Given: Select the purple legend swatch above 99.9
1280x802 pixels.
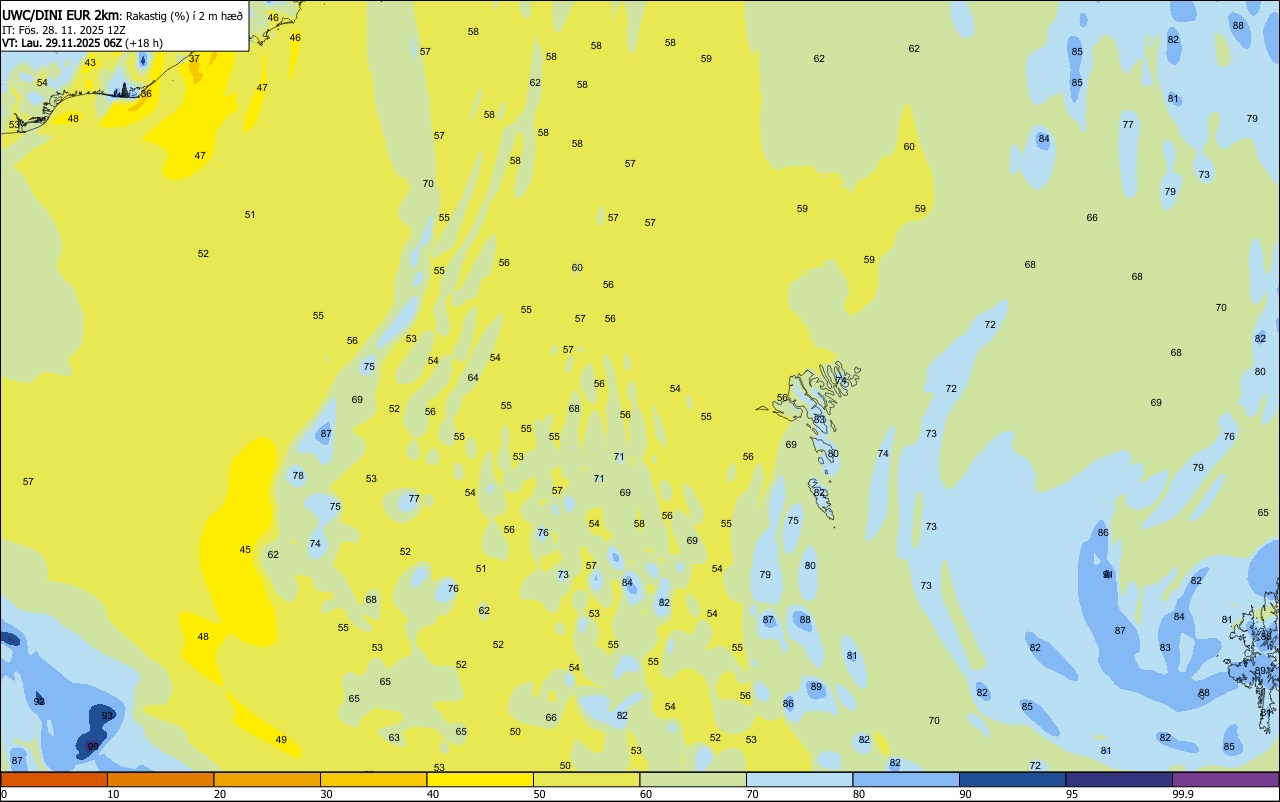Looking at the screenshot, I should [1225, 779].
